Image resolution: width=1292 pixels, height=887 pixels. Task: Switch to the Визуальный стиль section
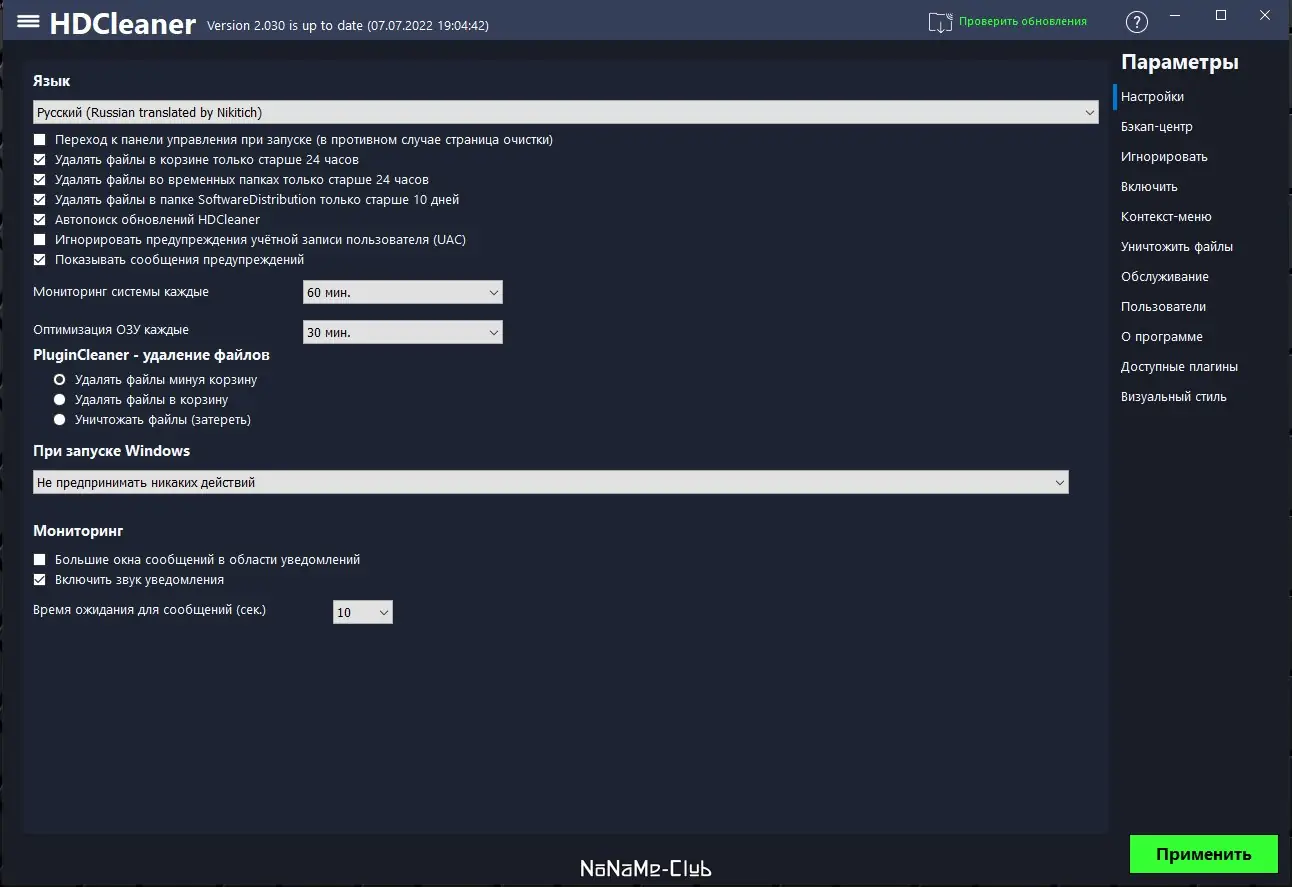point(1174,397)
